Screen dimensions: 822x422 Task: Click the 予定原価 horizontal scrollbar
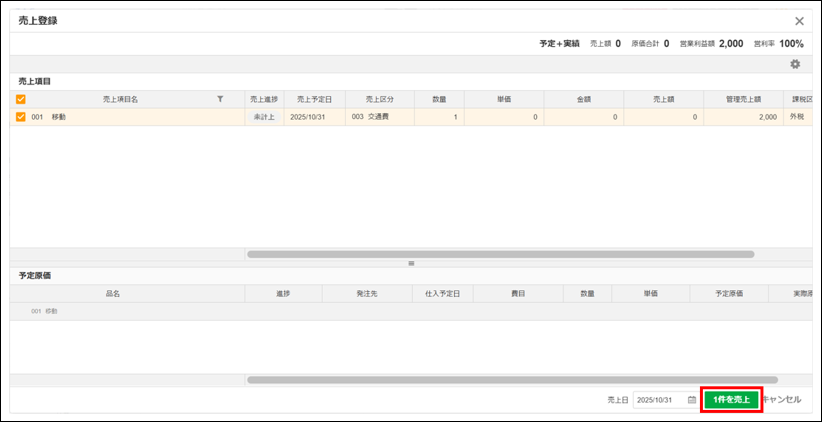[x=512, y=380]
